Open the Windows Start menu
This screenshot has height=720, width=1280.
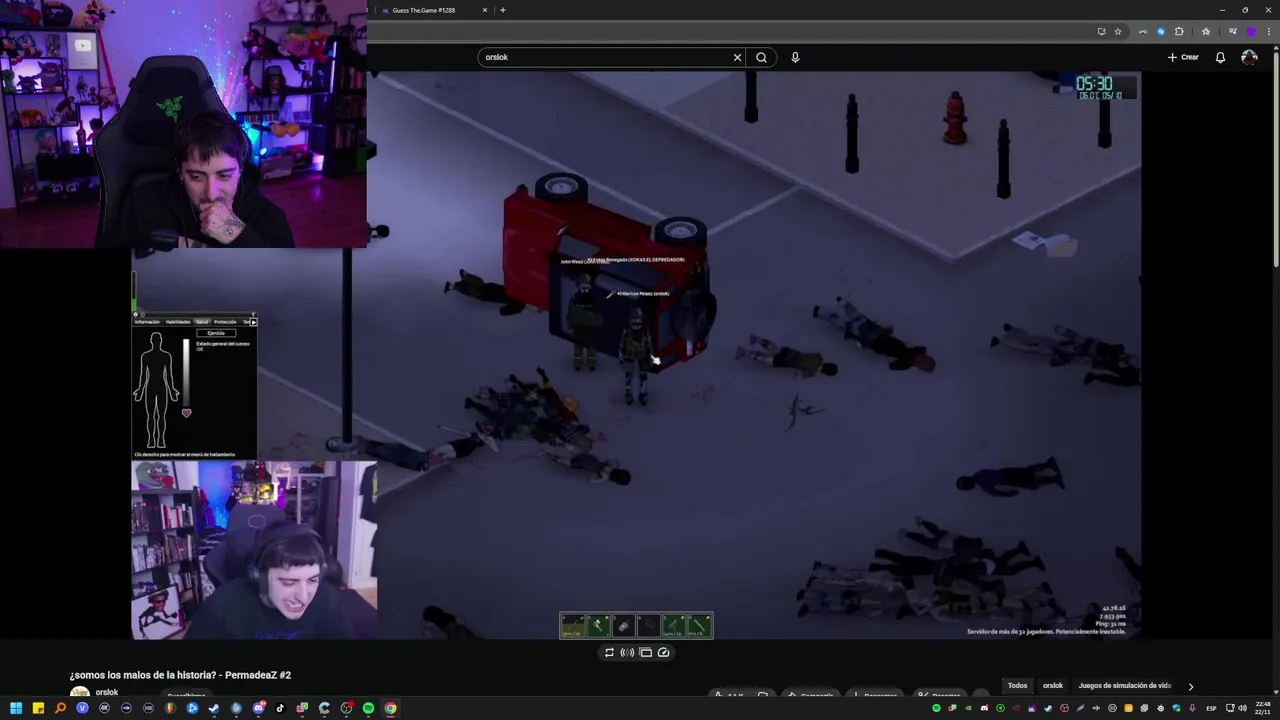[x=16, y=708]
